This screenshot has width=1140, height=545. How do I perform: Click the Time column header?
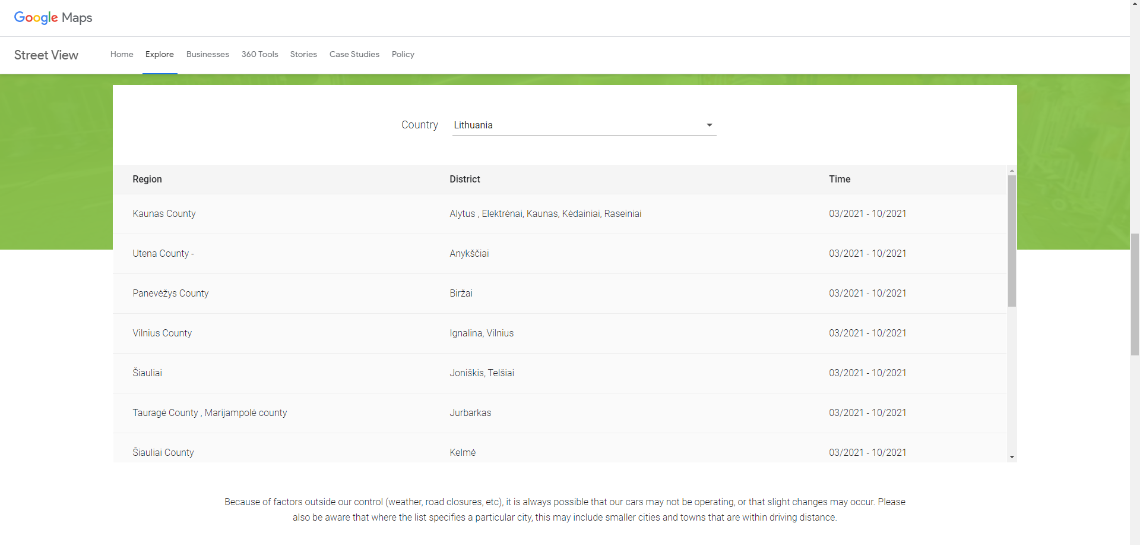click(839, 179)
